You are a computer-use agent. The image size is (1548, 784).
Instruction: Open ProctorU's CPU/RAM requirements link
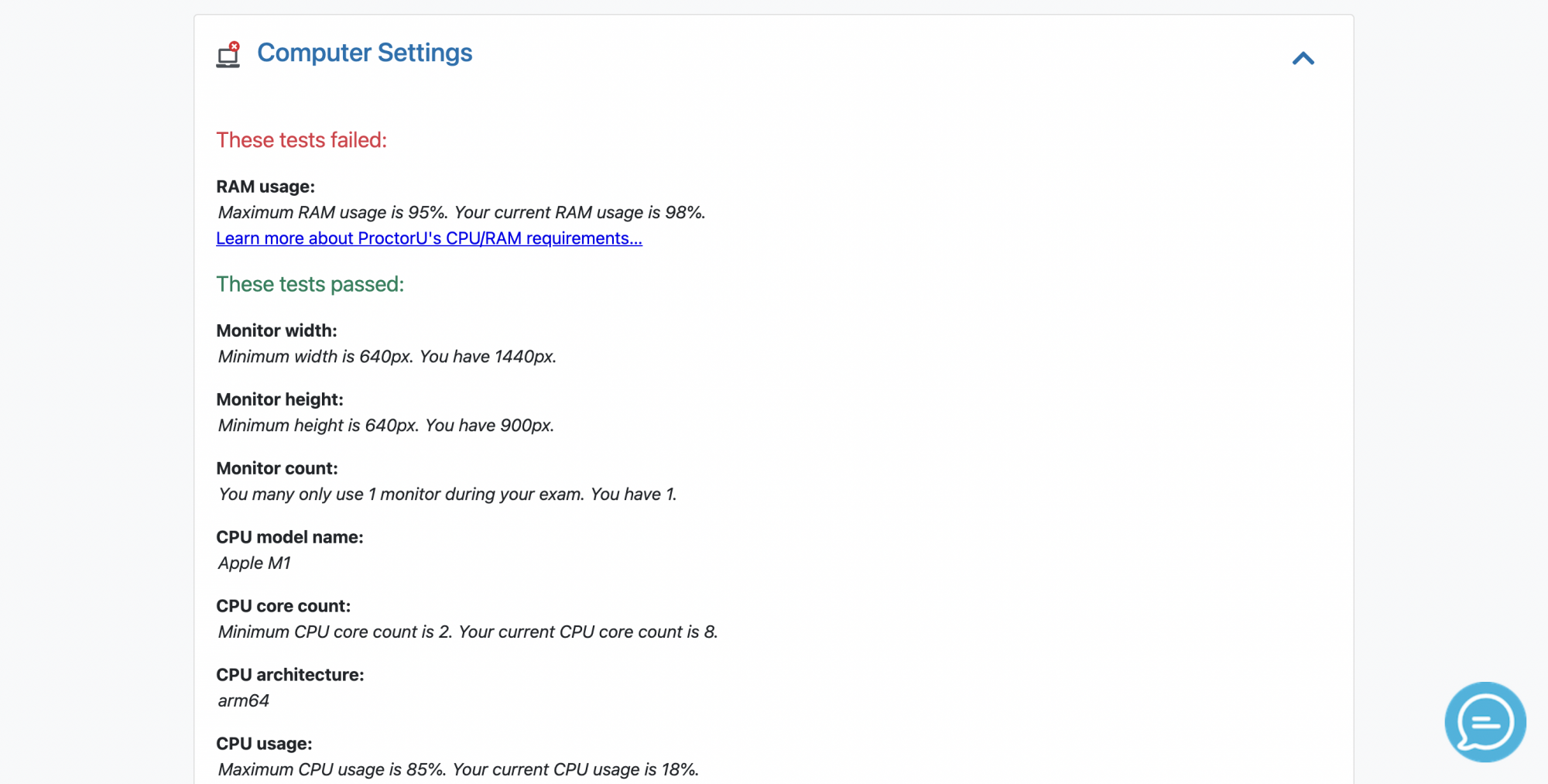(x=429, y=238)
